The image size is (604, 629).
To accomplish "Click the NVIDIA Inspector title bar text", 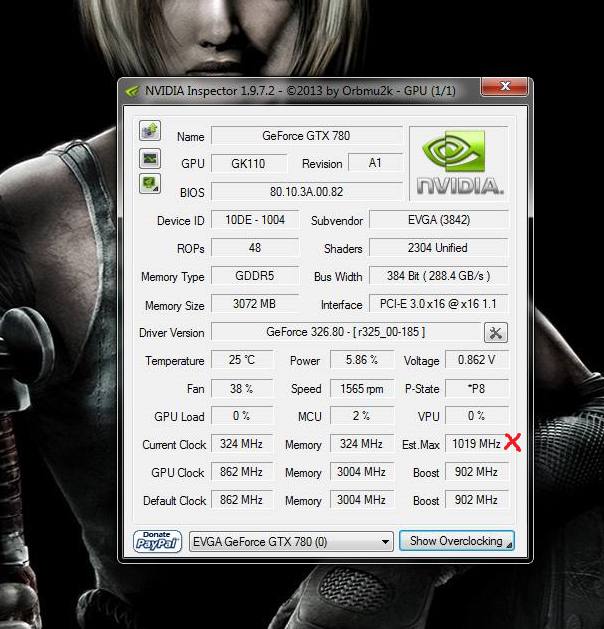I will click(x=300, y=91).
